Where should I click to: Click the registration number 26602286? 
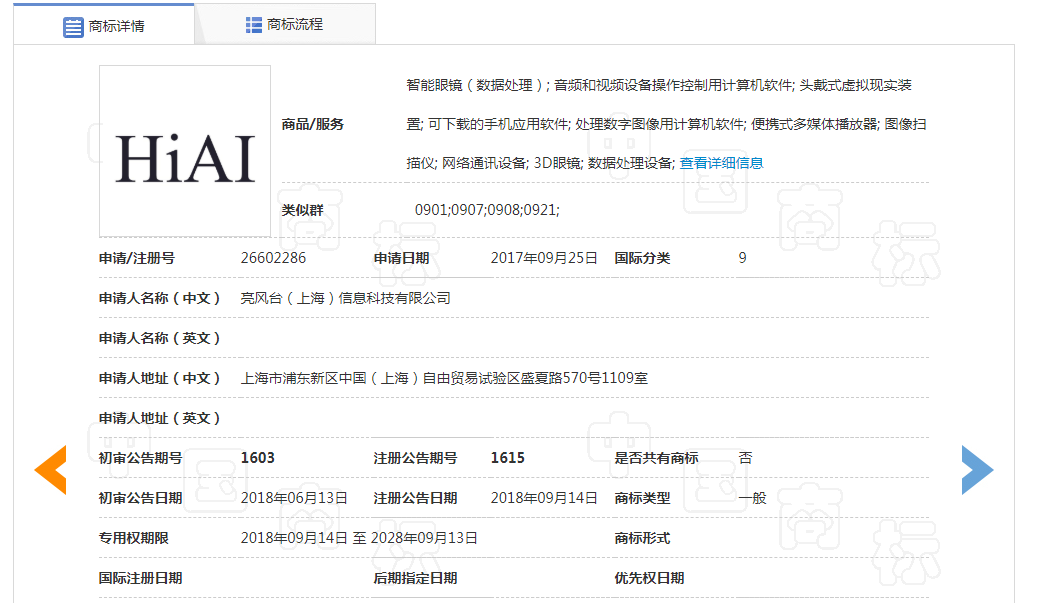click(272, 257)
